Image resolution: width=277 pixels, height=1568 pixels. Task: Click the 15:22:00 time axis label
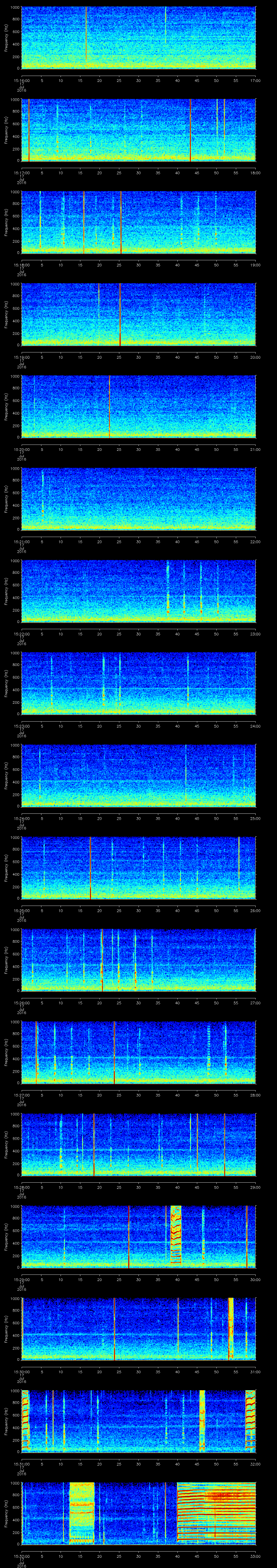[x=21, y=634]
